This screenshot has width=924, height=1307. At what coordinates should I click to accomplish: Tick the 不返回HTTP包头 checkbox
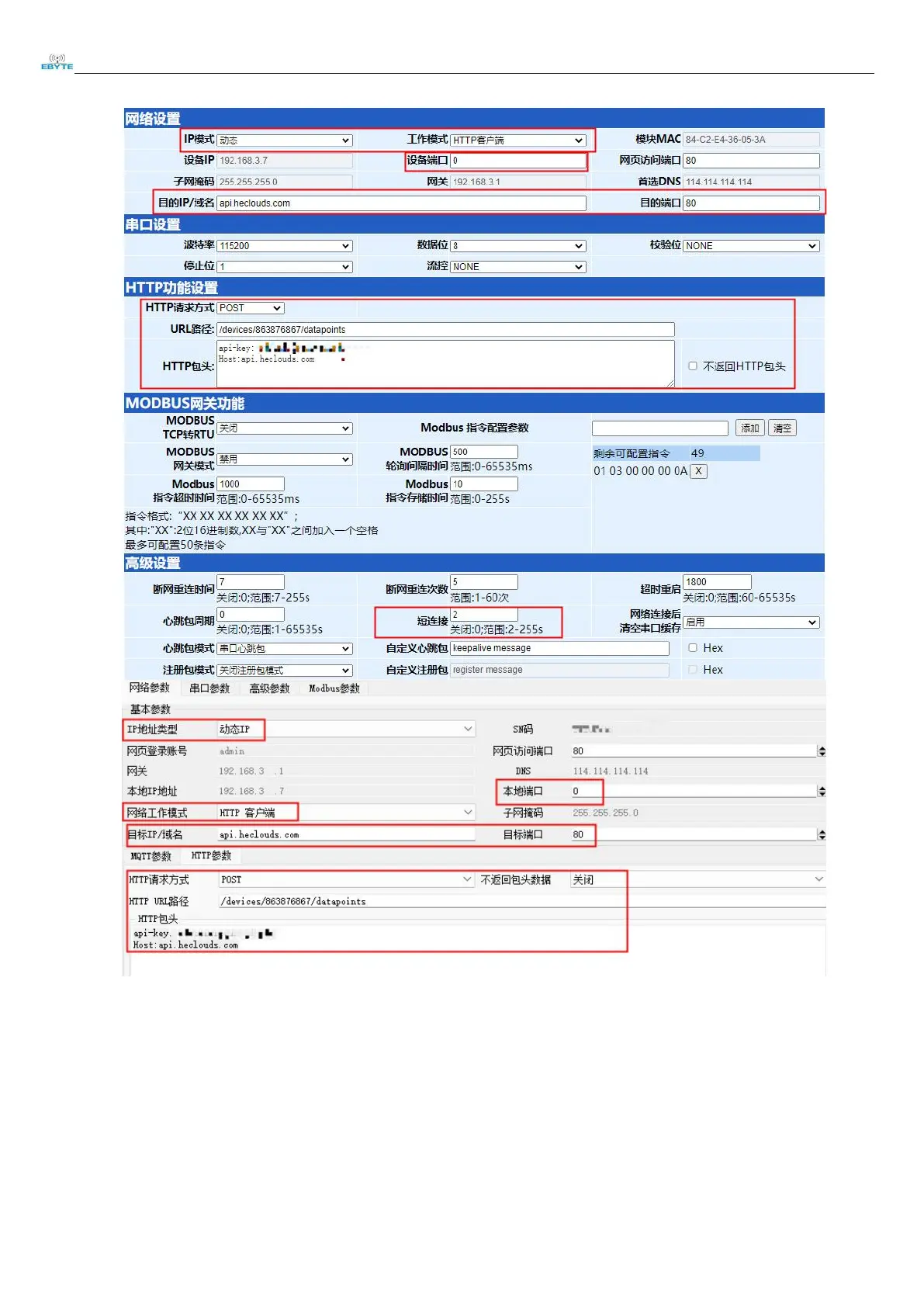[x=693, y=366]
